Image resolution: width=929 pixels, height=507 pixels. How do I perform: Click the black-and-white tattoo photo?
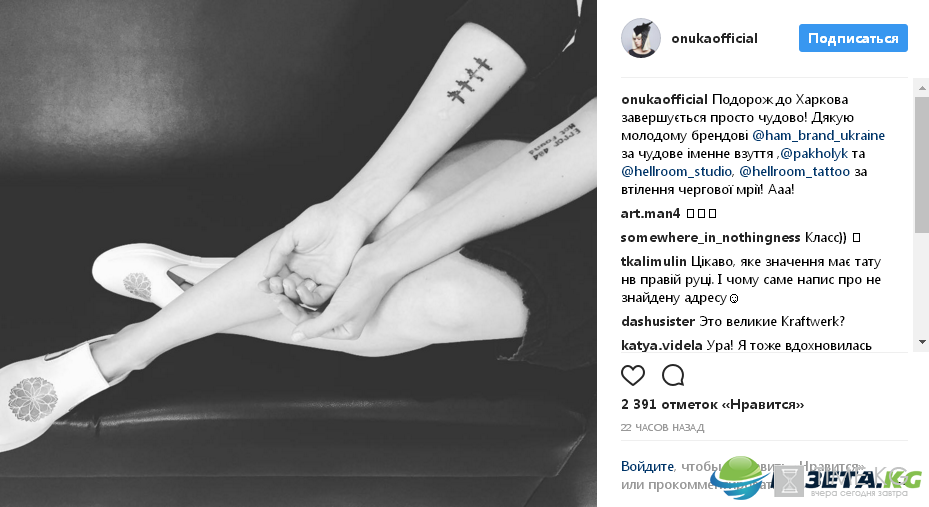(298, 254)
